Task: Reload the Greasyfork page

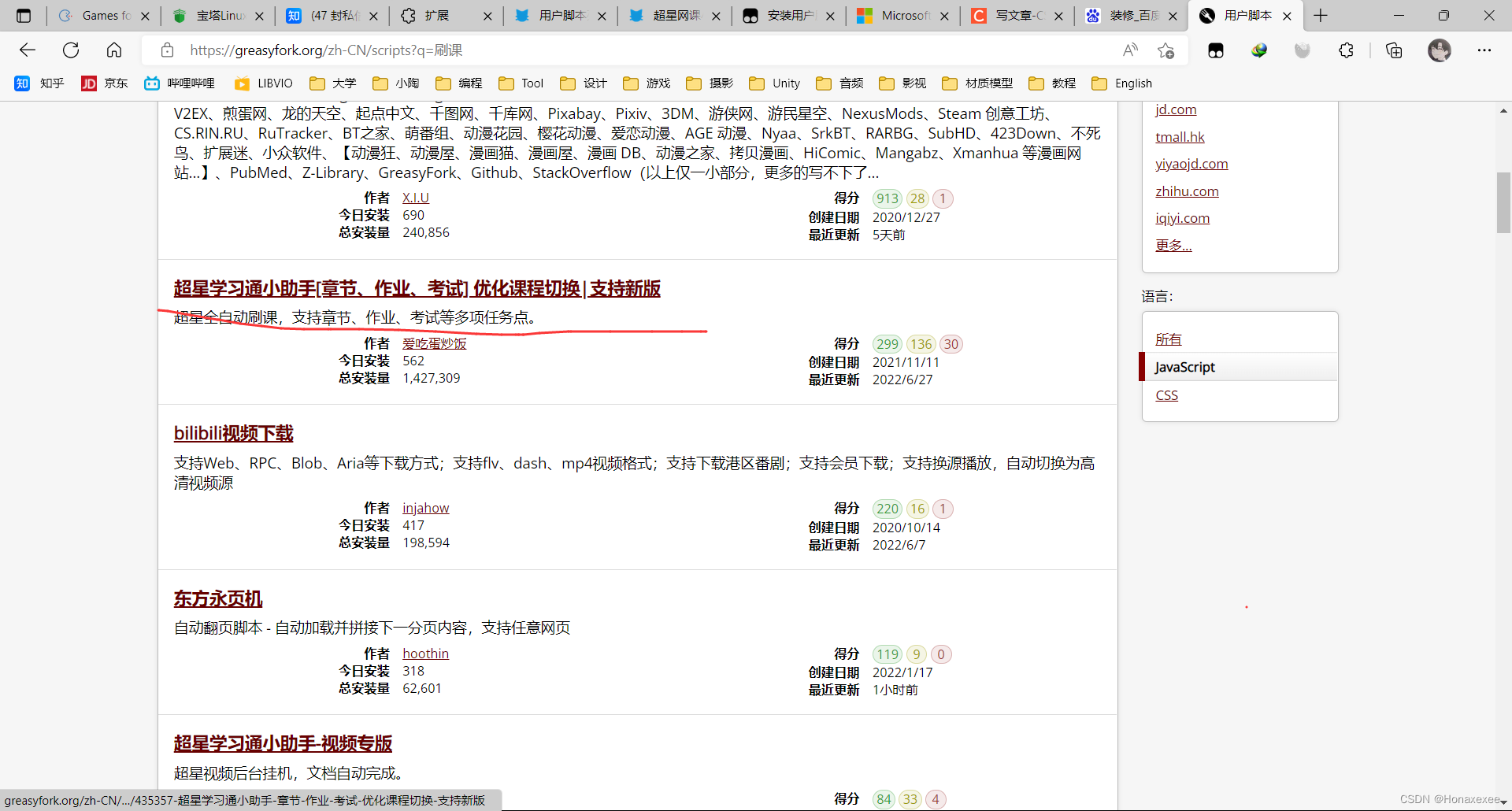Action: click(71, 50)
